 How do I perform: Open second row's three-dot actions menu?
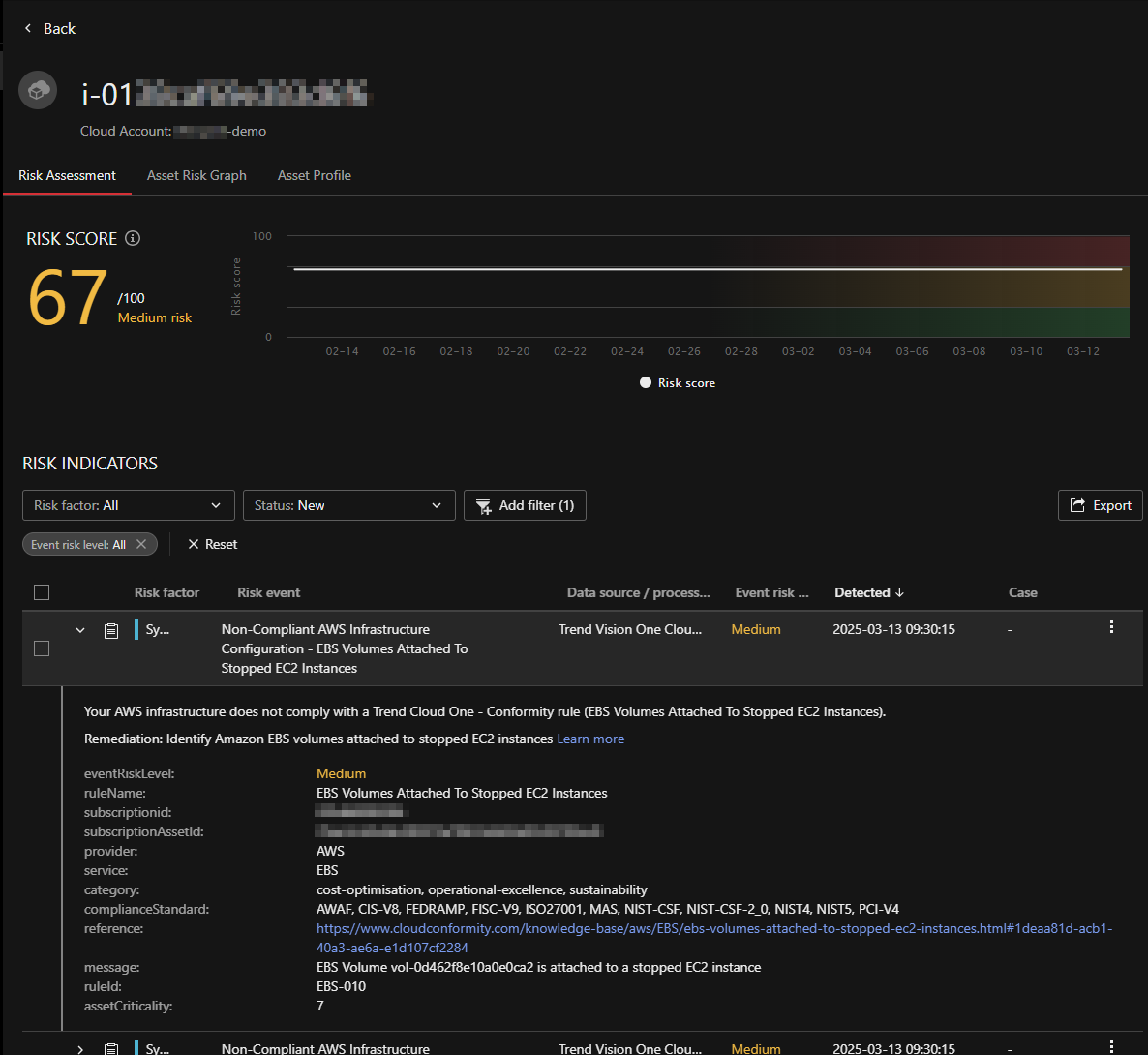point(1111,1046)
